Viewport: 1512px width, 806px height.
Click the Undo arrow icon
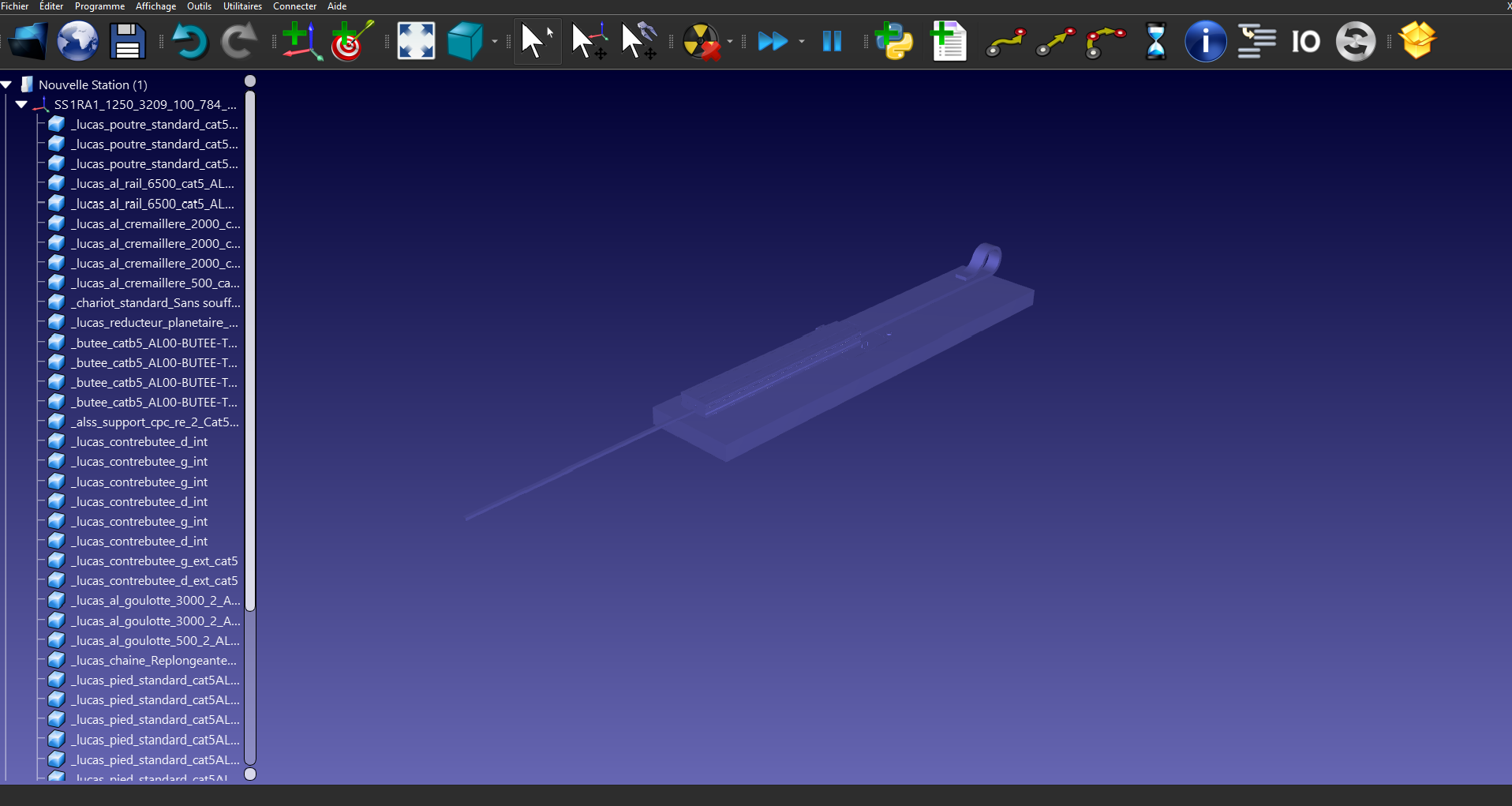click(189, 41)
